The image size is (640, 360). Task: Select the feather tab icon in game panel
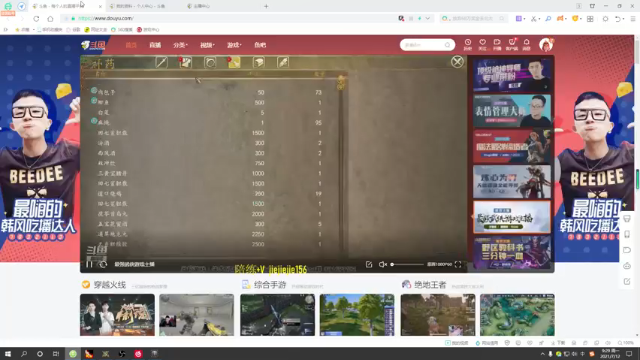283,62
